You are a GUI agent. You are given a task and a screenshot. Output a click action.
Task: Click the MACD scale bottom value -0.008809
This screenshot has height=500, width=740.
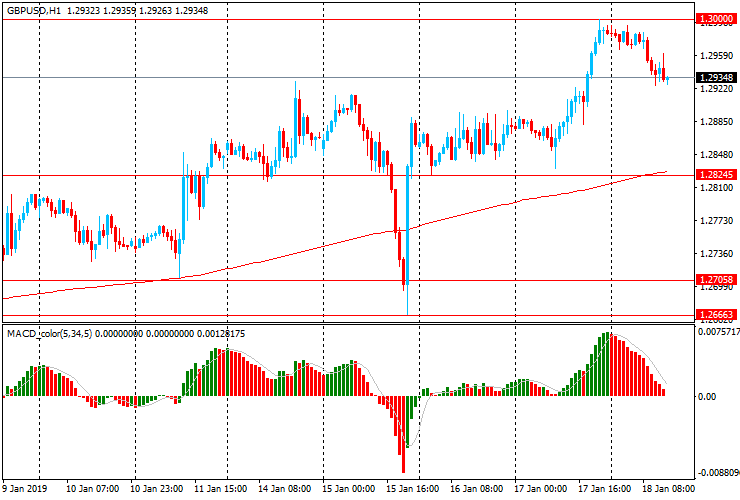pyautogui.click(x=719, y=473)
